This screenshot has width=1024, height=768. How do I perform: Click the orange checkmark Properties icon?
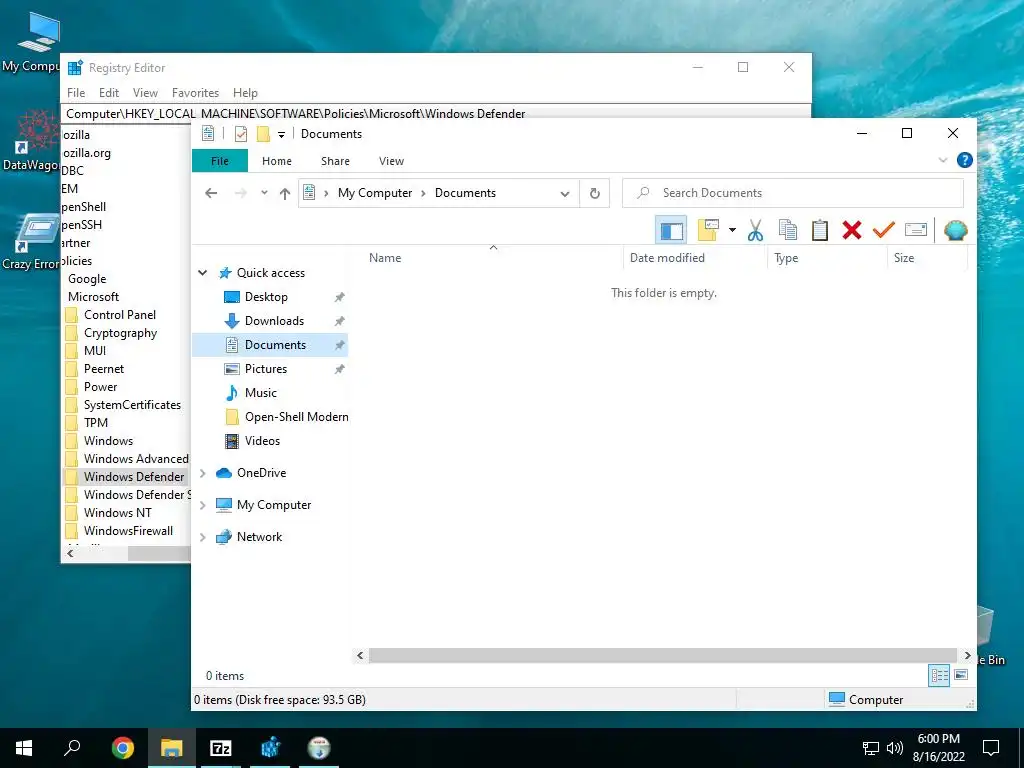tap(884, 230)
